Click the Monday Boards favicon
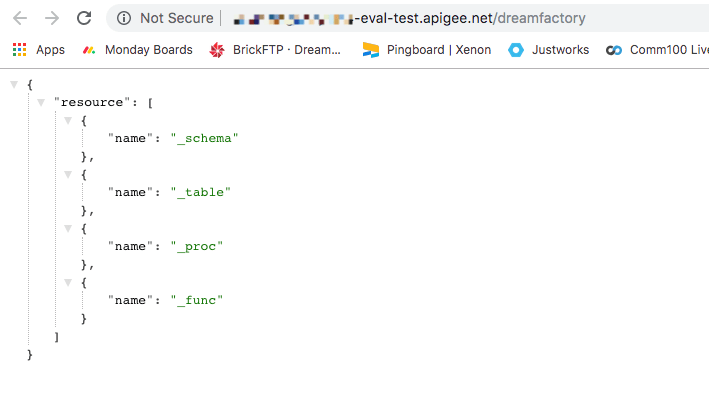This screenshot has width=709, height=412. pos(89,50)
